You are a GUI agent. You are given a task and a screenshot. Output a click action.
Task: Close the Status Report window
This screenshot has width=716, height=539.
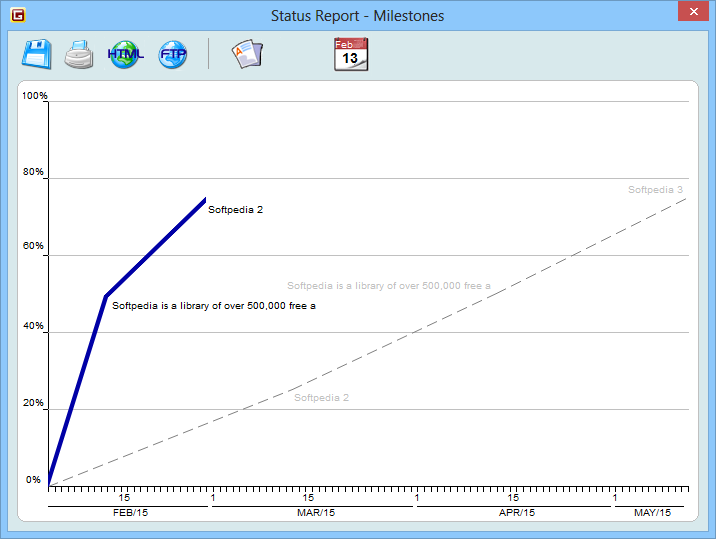coord(693,11)
